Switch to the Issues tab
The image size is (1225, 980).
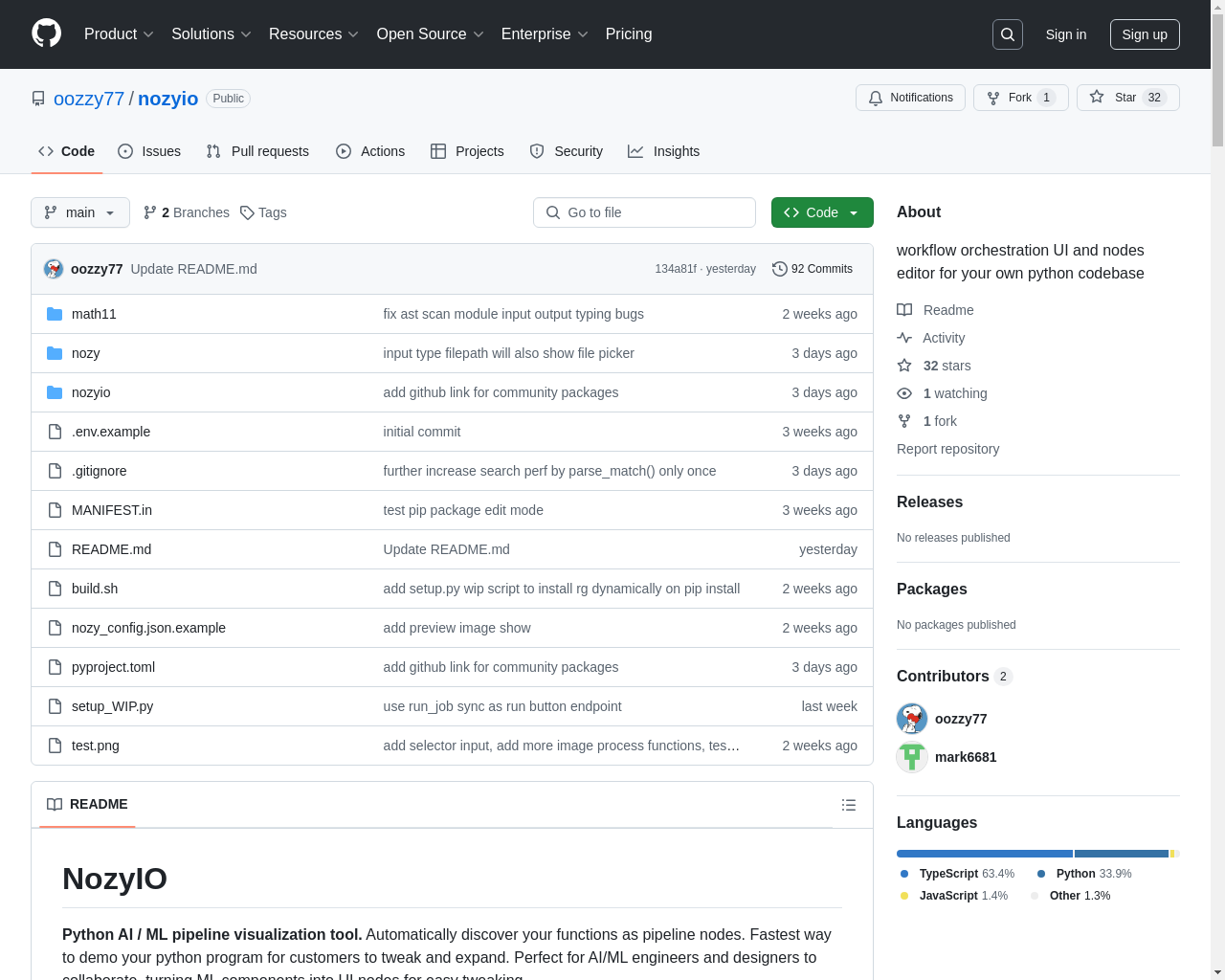(149, 151)
